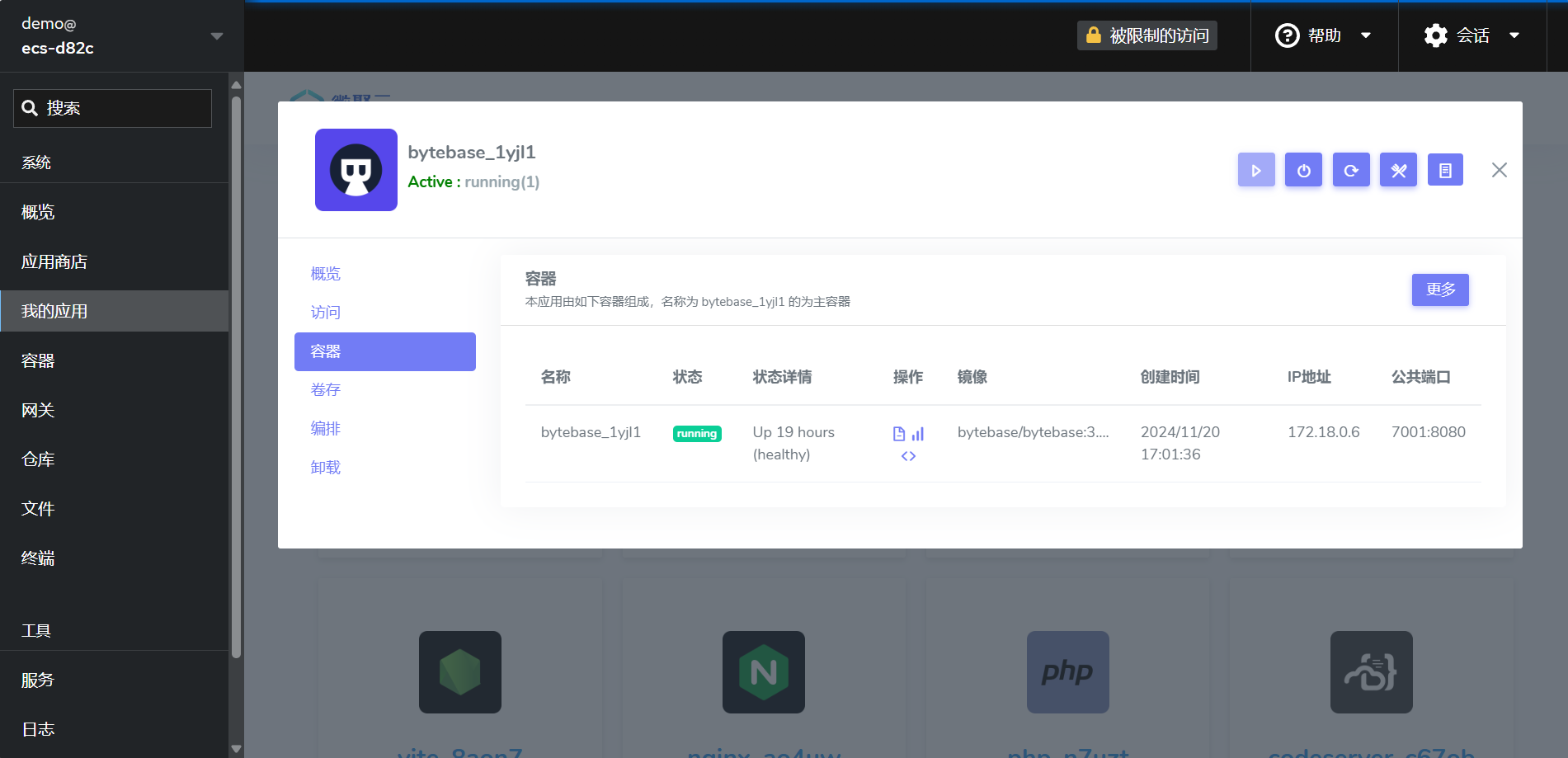The height and width of the screenshot is (758, 1568).
Task: Expand the demo@ecs-d82c host dropdown
Action: [217, 36]
